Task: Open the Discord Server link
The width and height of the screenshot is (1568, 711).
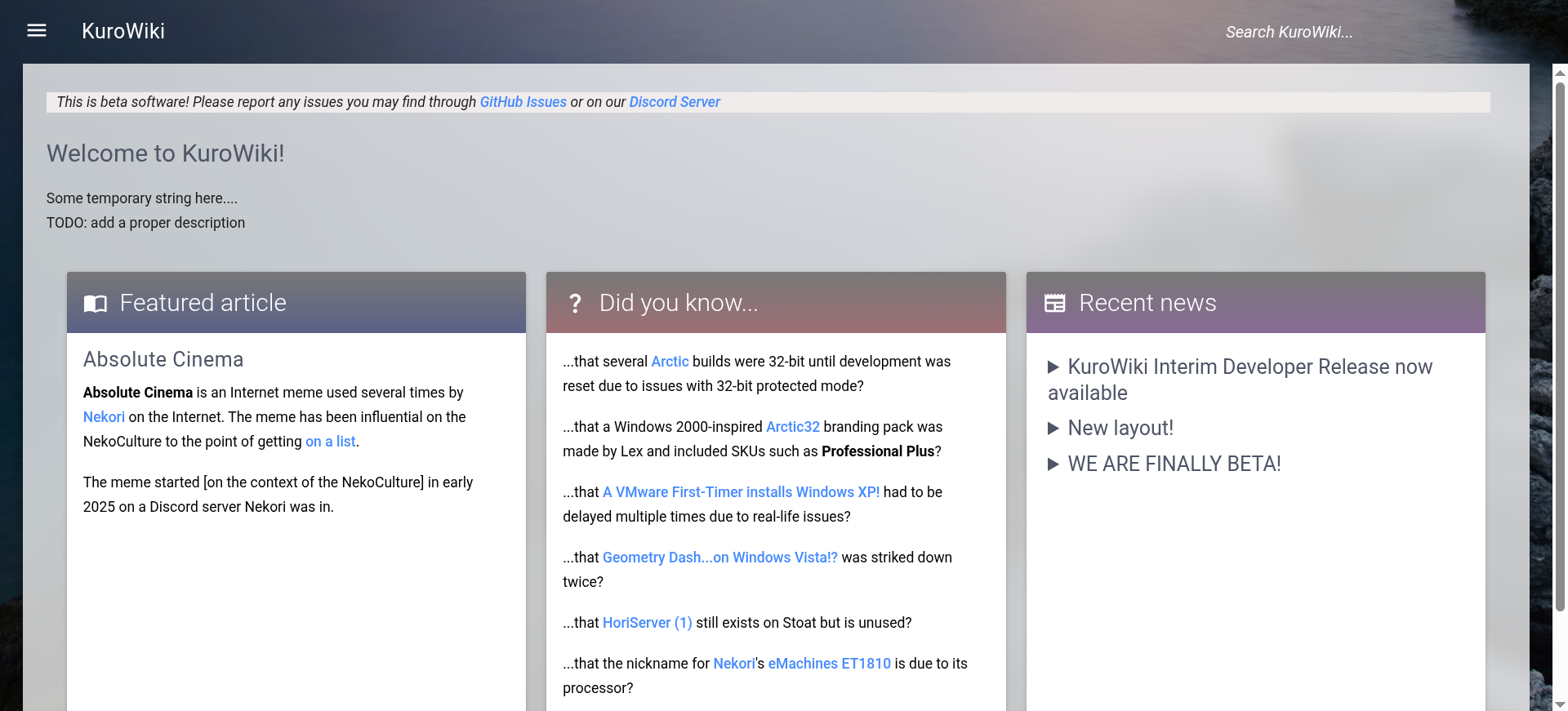Action: (674, 102)
